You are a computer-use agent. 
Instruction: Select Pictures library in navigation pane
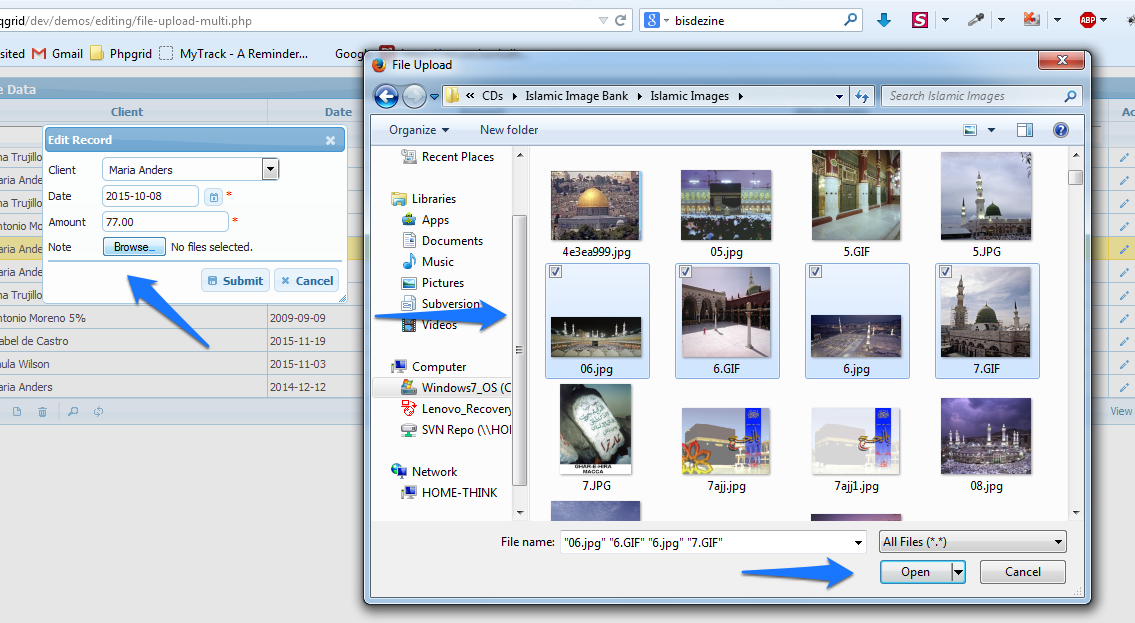point(442,283)
